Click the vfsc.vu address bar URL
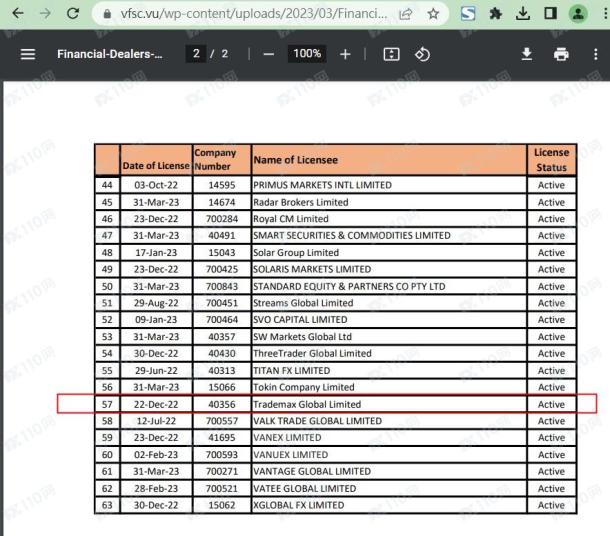610x536 pixels. tap(254, 14)
